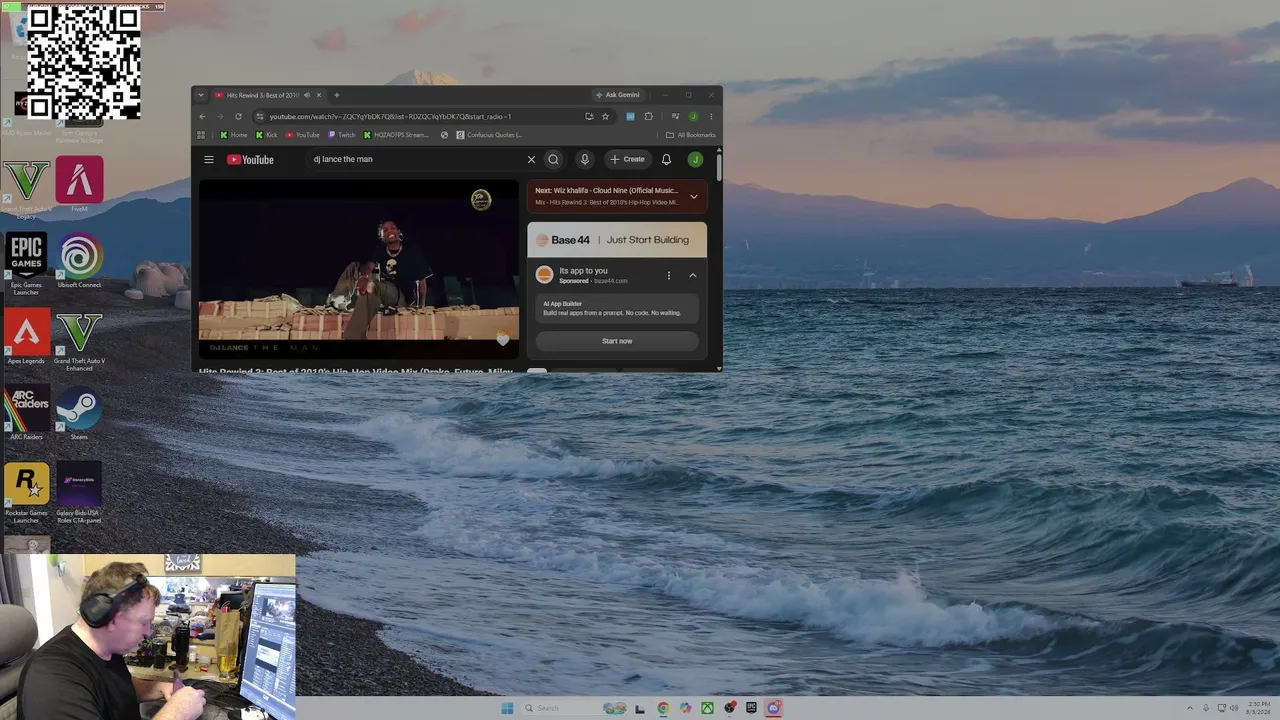Image resolution: width=1280 pixels, height=720 pixels.
Task: Click the YouTube page scrollbar
Action: [718, 167]
